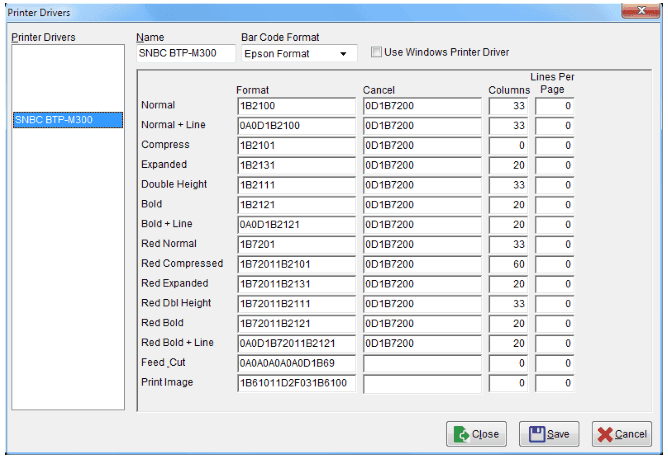The image size is (668, 460).
Task: Click the Normal Format code field
Action: pos(296,105)
